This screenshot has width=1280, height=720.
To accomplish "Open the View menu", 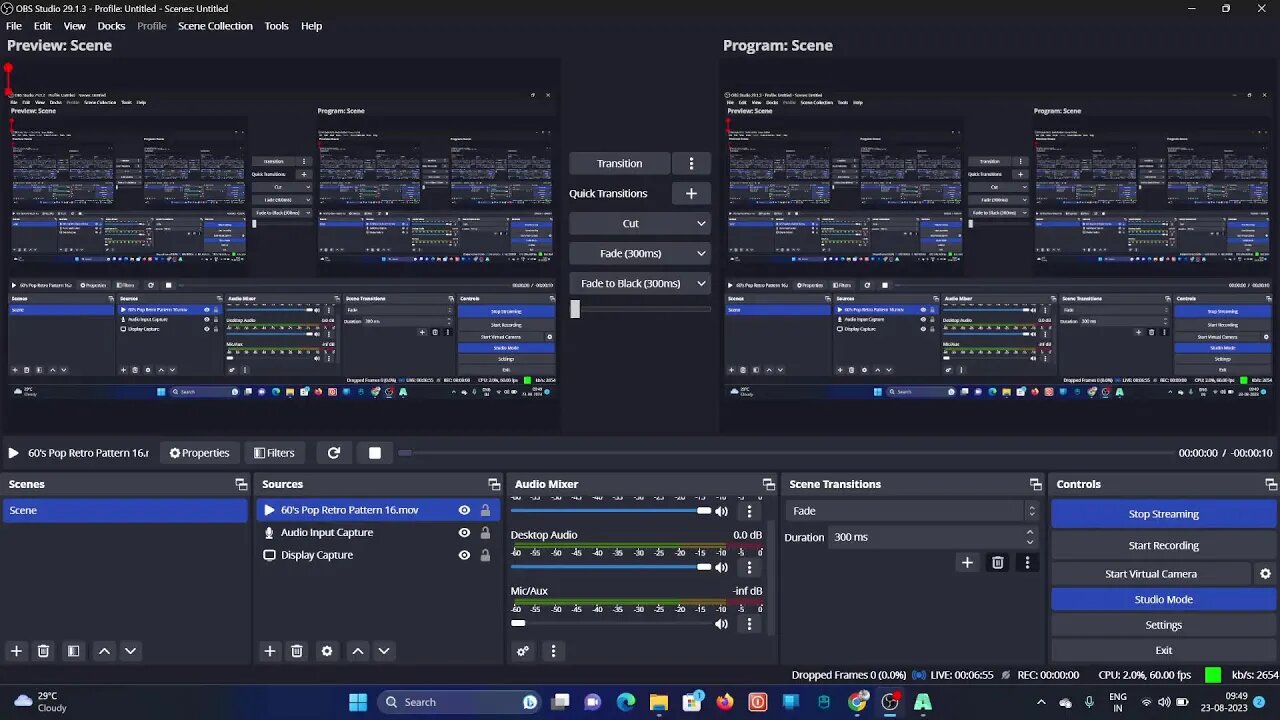I will coord(75,26).
